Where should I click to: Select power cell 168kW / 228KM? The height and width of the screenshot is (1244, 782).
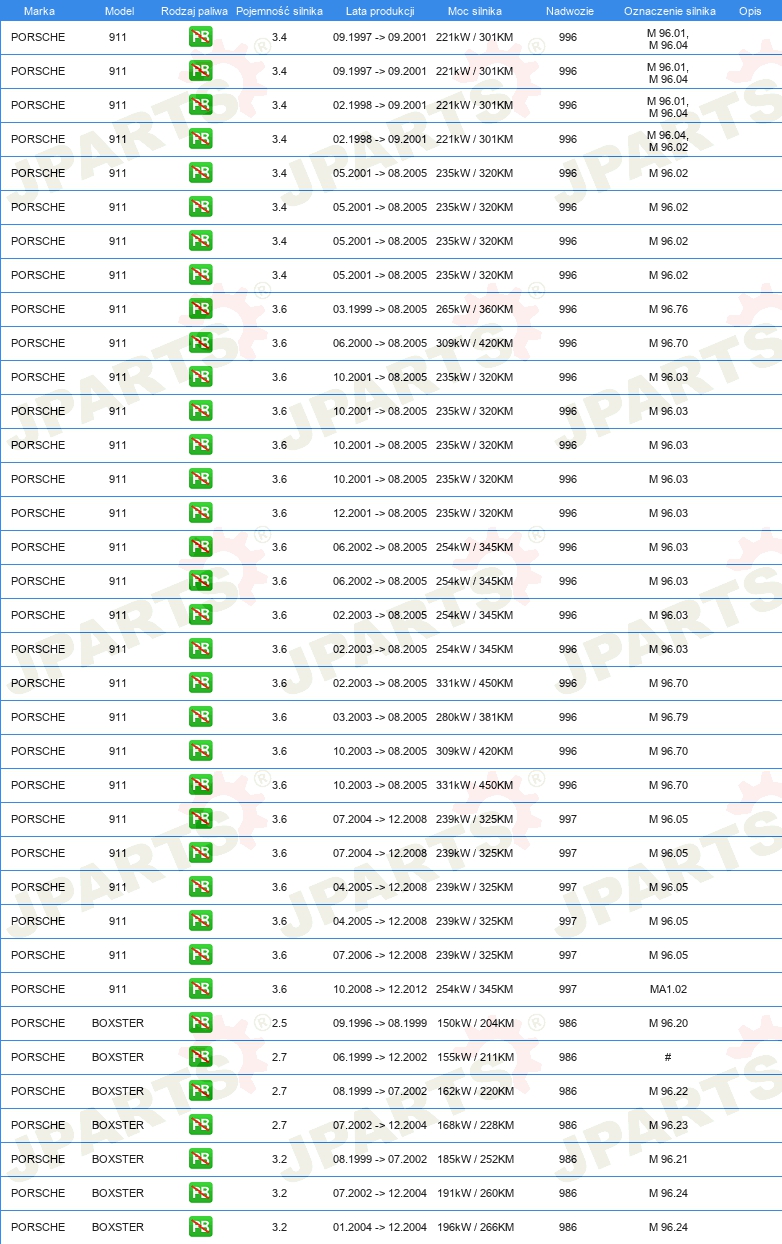(474, 1125)
